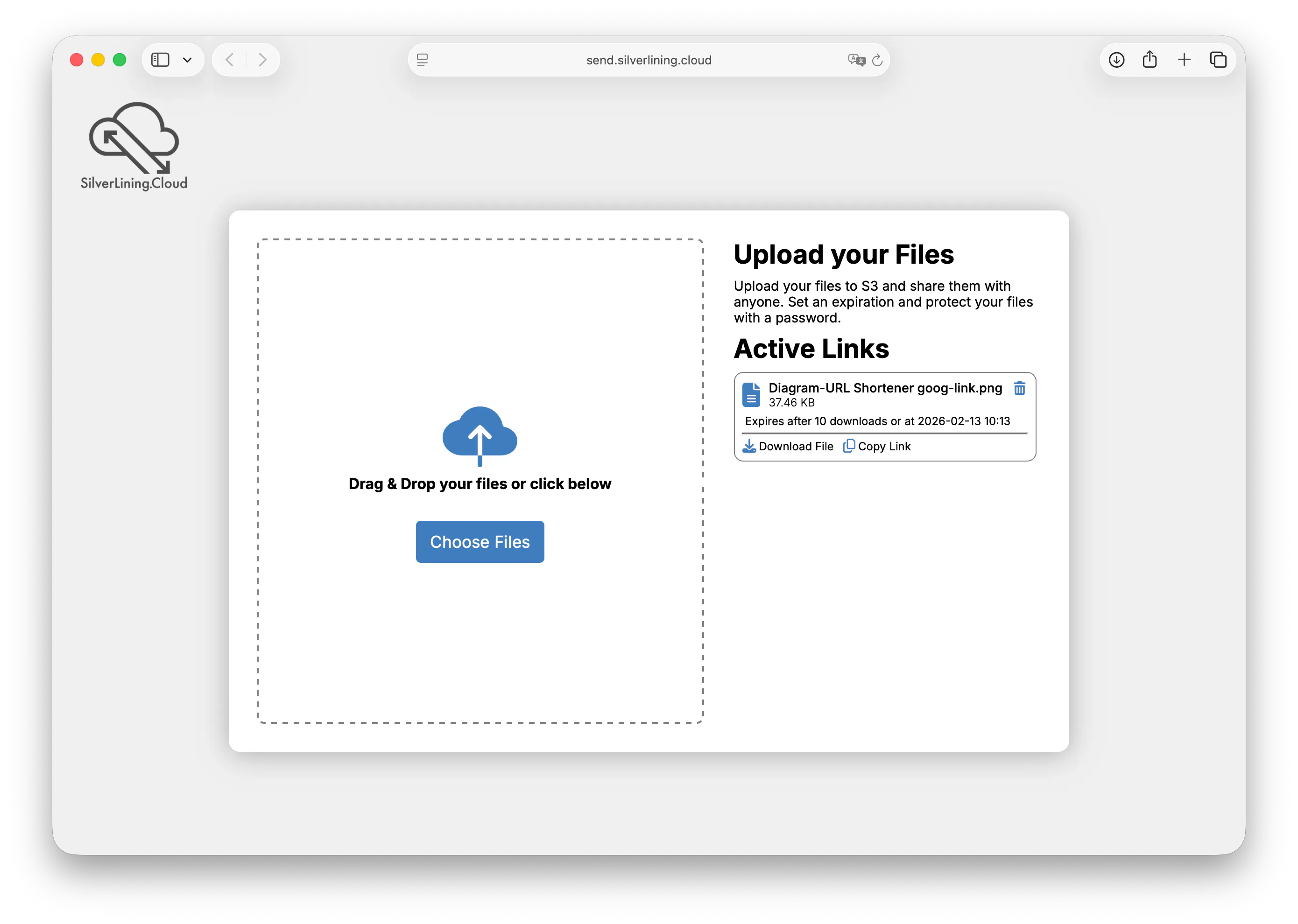Screen dimensions: 1298x924
Task: Expand the sidebar dropdown chevron
Action: (x=187, y=60)
